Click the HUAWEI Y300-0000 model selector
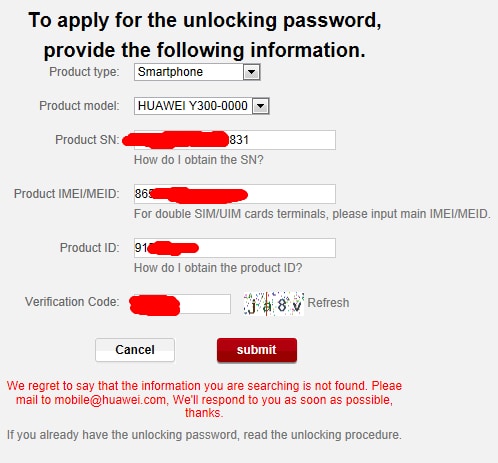498x463 pixels. pyautogui.click(x=201, y=106)
